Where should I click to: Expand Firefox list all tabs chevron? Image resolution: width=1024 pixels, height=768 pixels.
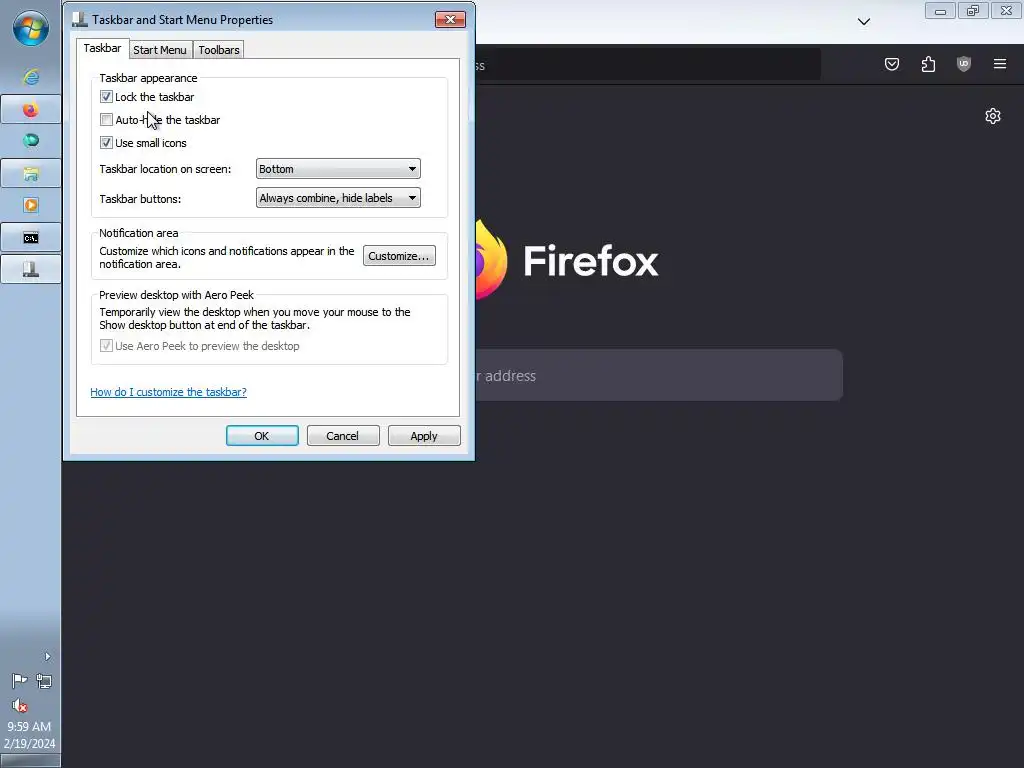click(864, 22)
